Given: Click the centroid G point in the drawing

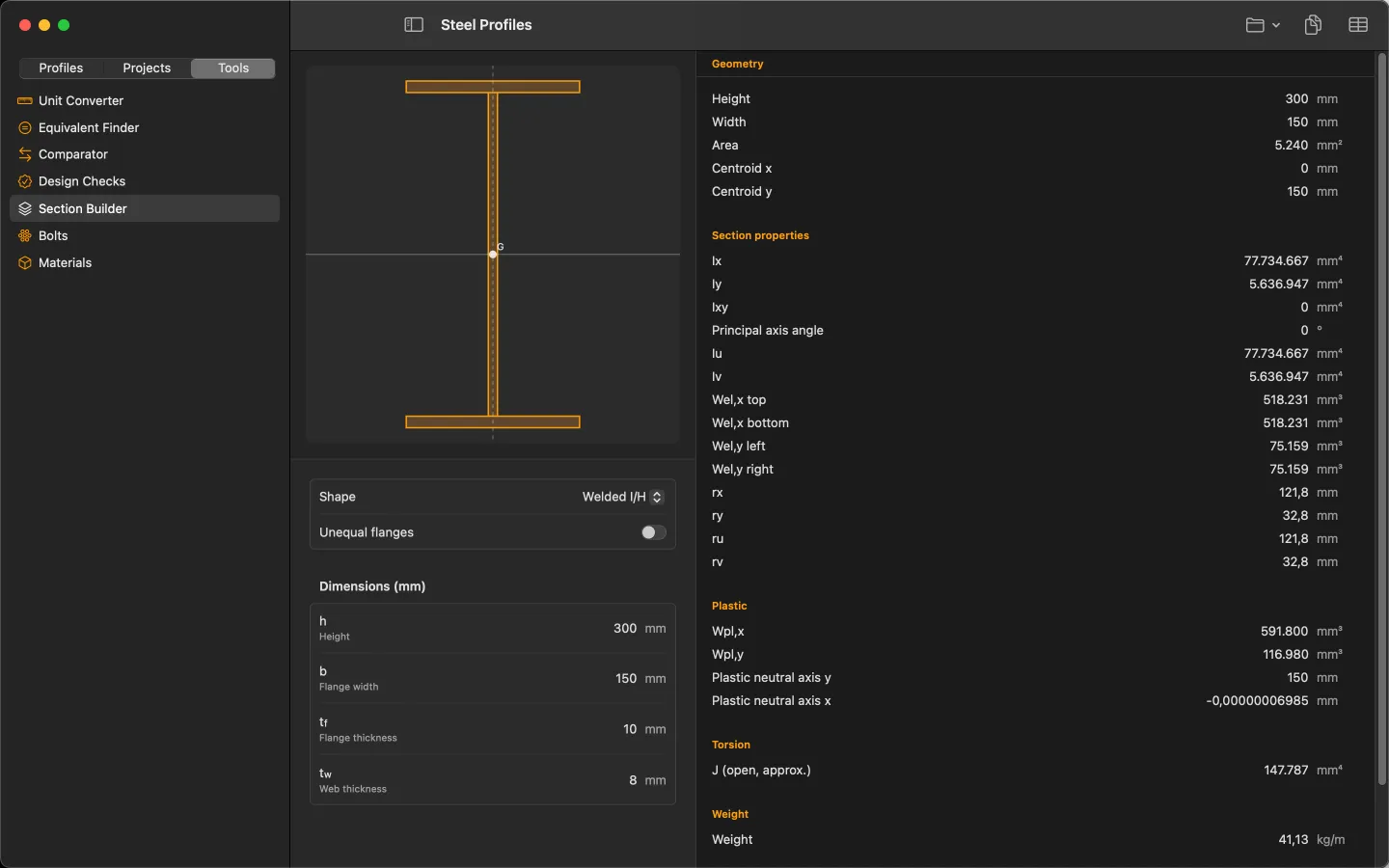Looking at the screenshot, I should pos(493,255).
